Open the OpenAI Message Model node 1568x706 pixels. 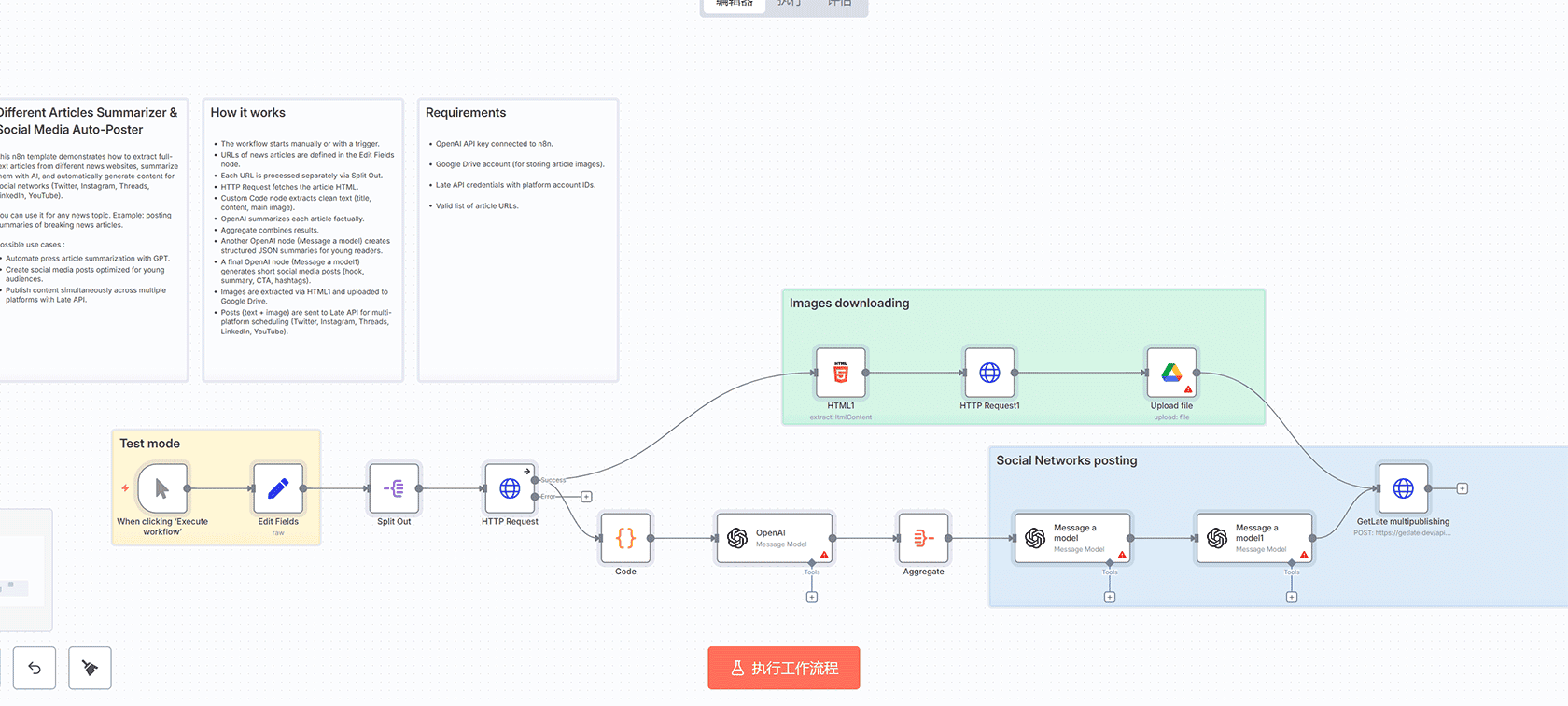774,538
